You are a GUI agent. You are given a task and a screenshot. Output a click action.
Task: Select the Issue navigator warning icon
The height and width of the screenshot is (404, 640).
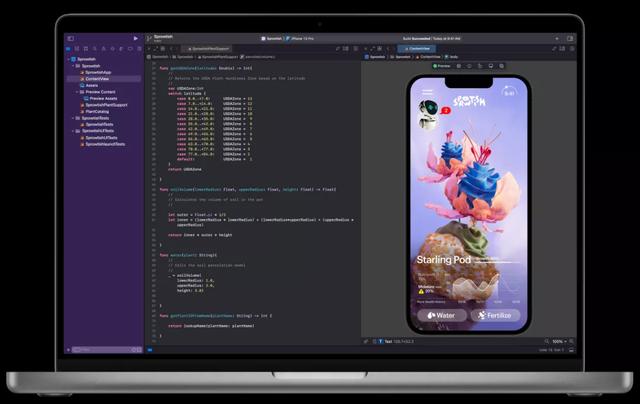104,49
